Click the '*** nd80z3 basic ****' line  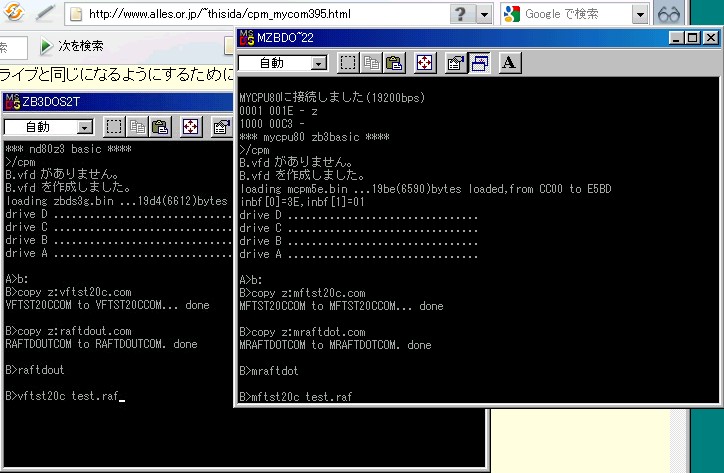68,149
